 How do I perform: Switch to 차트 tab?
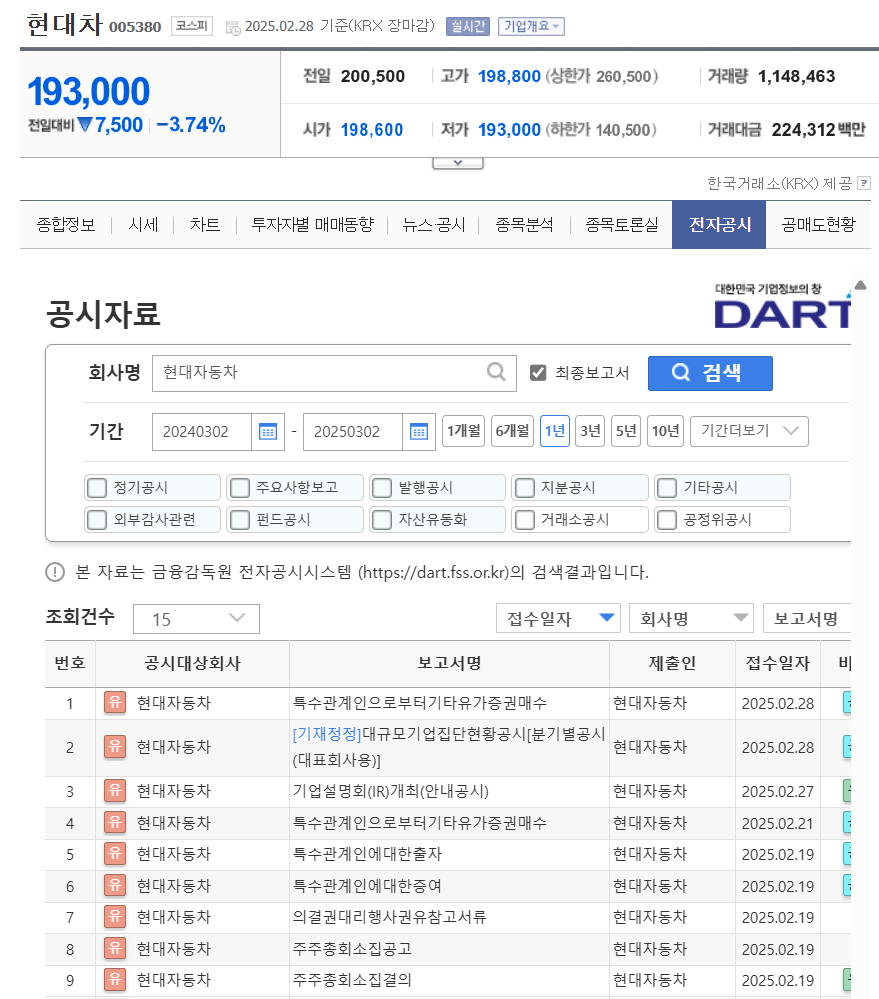pos(204,224)
